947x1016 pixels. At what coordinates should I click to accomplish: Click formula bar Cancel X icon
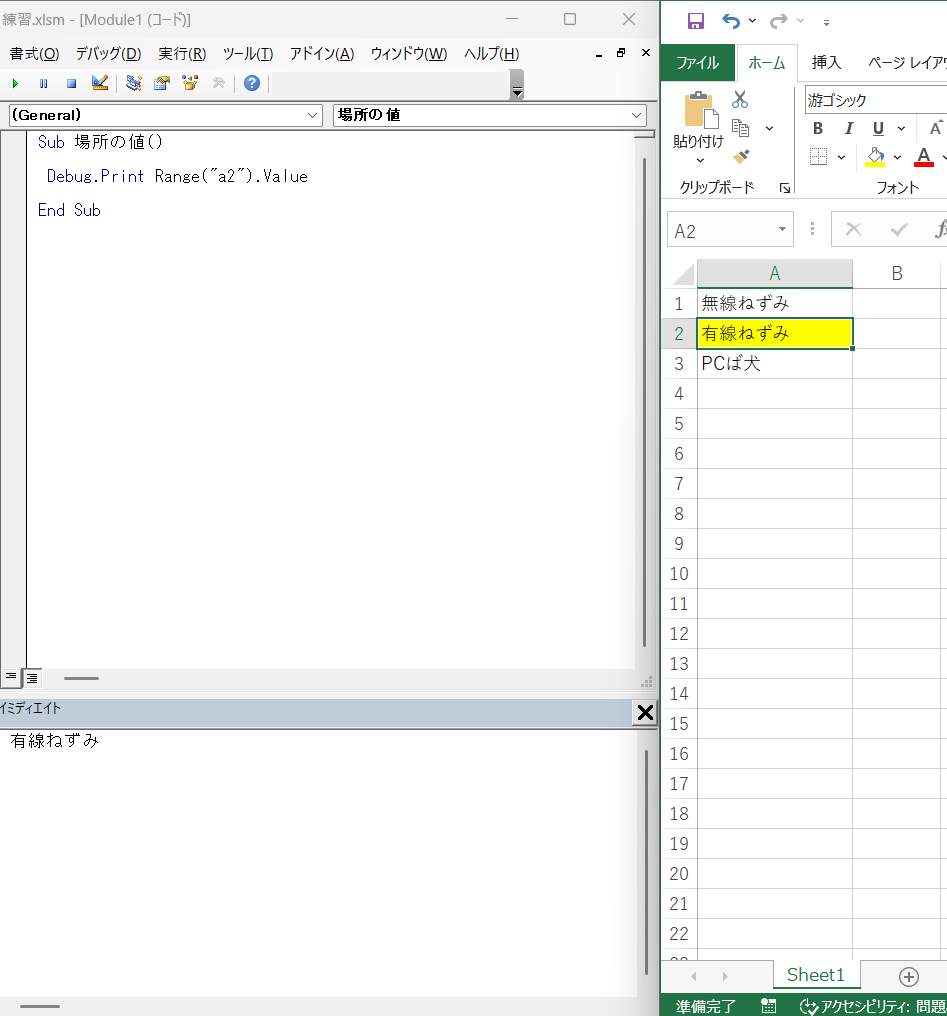(853, 229)
